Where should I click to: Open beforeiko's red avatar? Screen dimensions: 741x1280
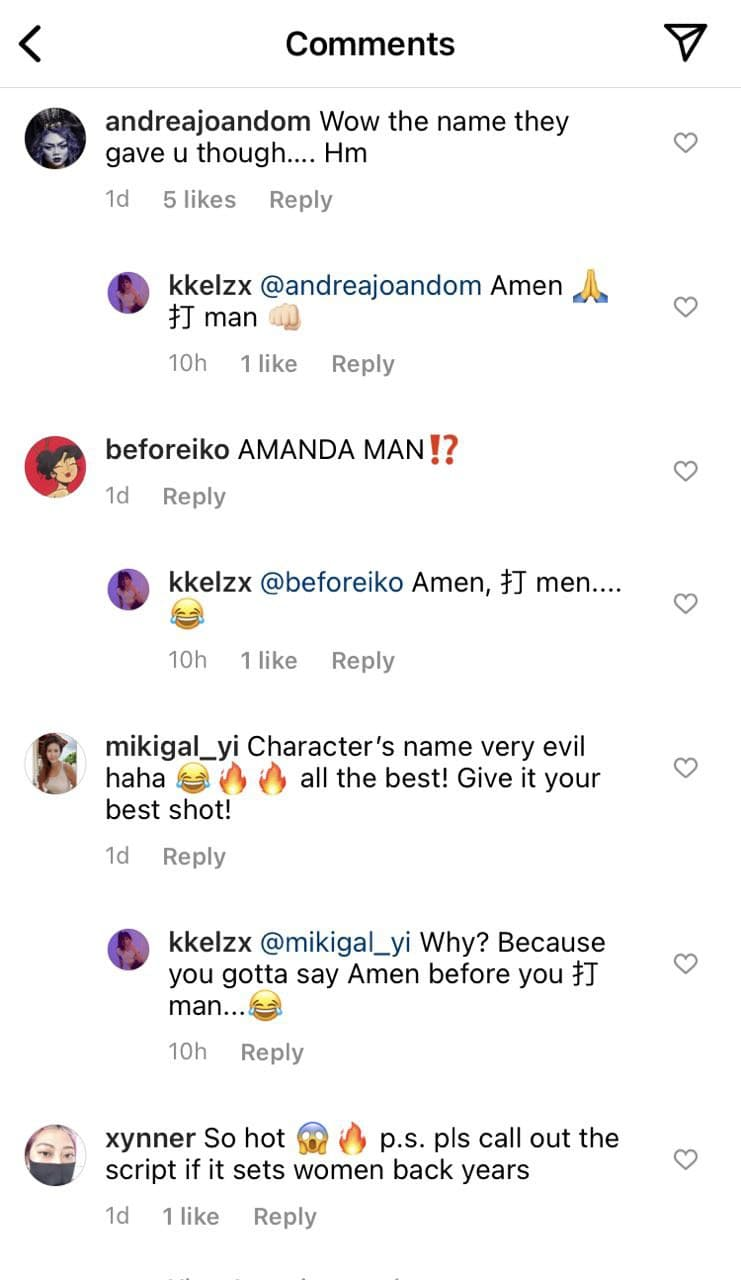[55, 467]
